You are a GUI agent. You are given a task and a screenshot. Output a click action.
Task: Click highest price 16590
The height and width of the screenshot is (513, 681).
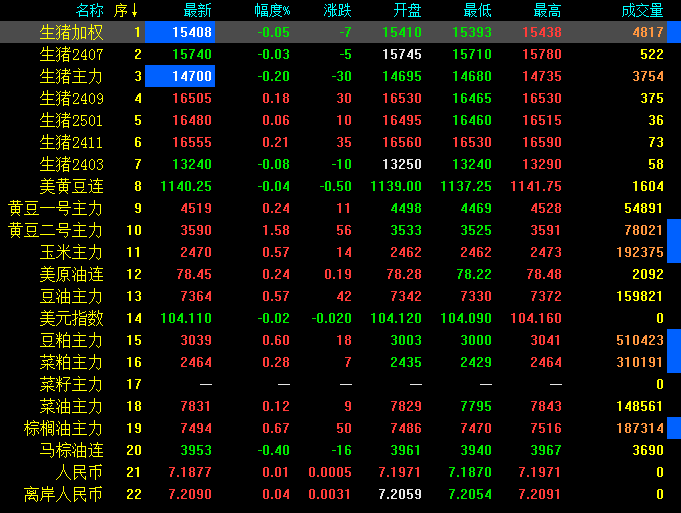[542, 142]
